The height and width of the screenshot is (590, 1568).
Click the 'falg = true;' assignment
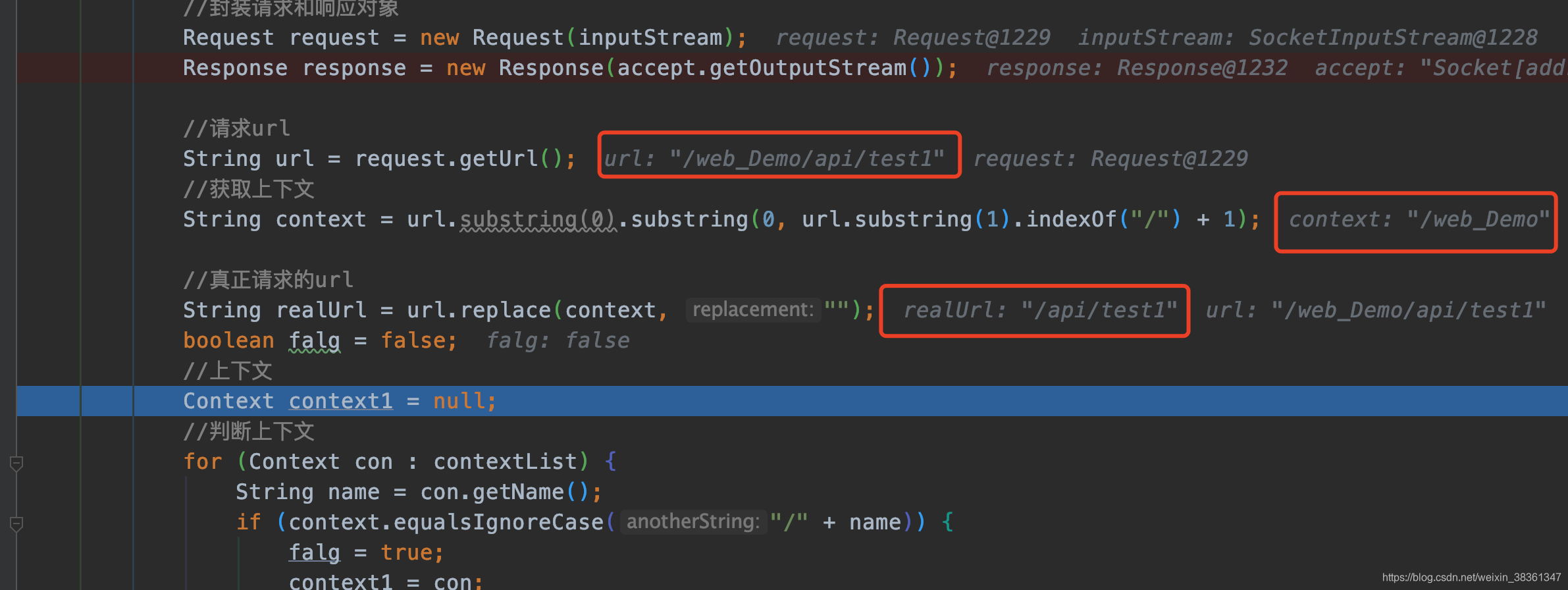click(x=366, y=552)
